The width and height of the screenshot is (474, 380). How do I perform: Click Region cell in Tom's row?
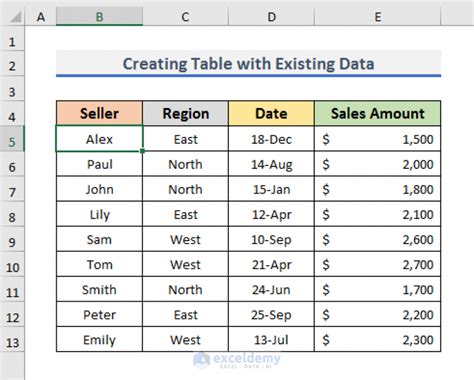(x=185, y=264)
